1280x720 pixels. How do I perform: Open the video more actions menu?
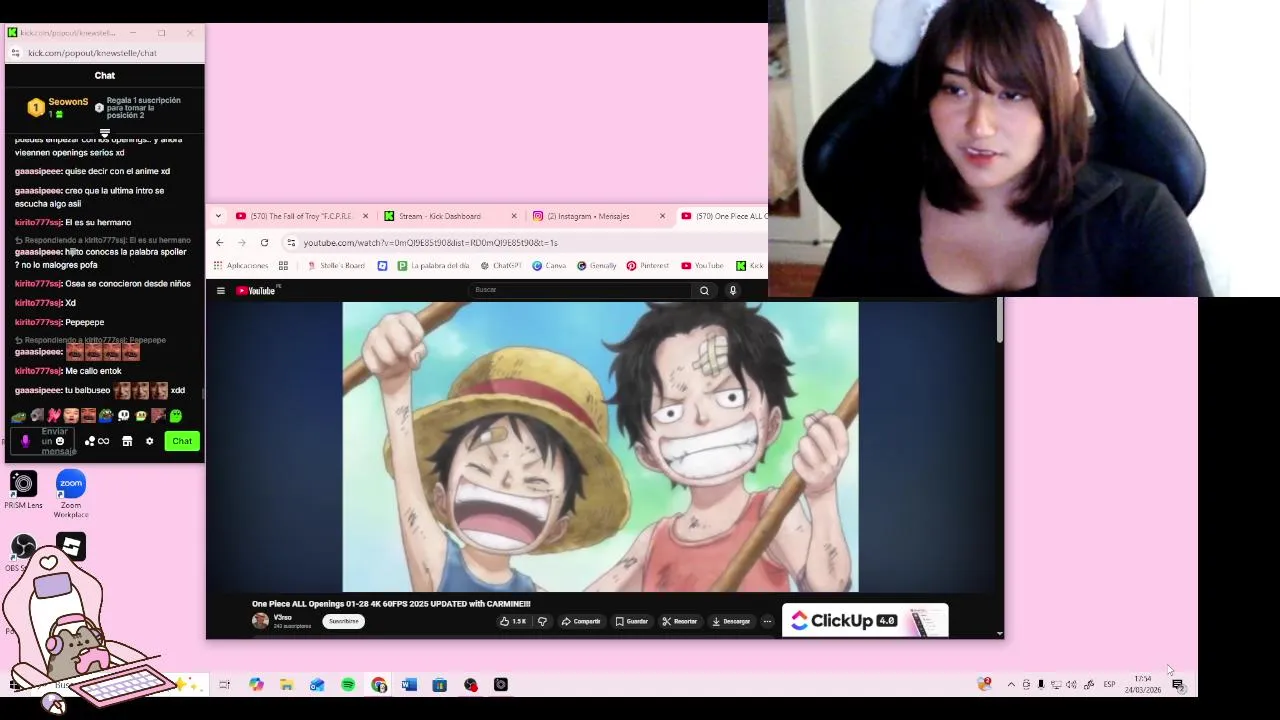pyautogui.click(x=767, y=621)
